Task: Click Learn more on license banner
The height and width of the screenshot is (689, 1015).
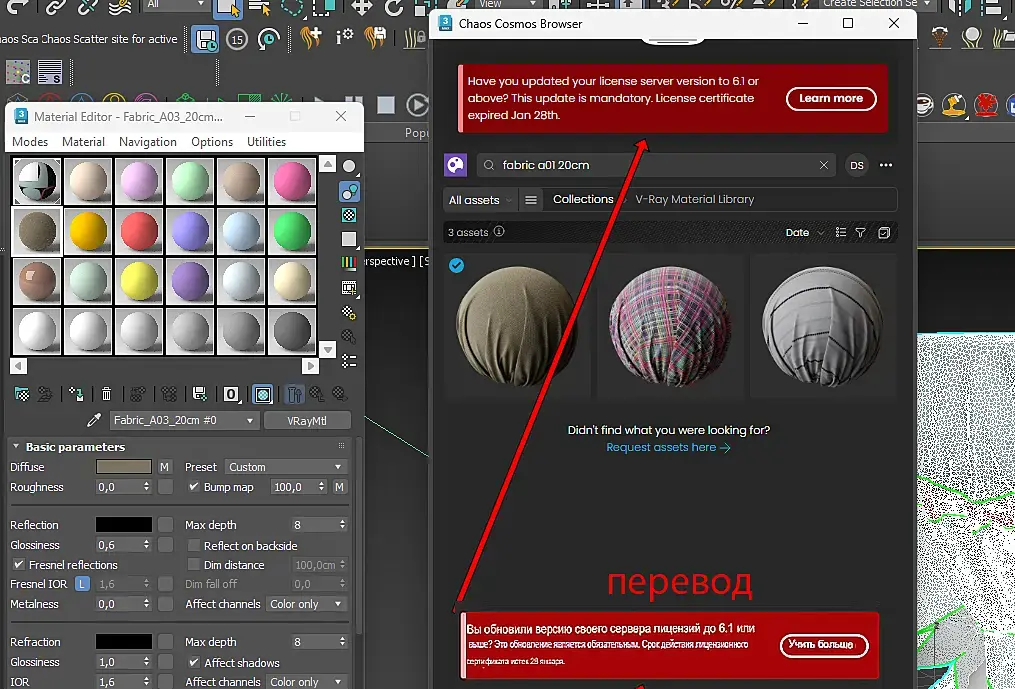Action: 831,98
